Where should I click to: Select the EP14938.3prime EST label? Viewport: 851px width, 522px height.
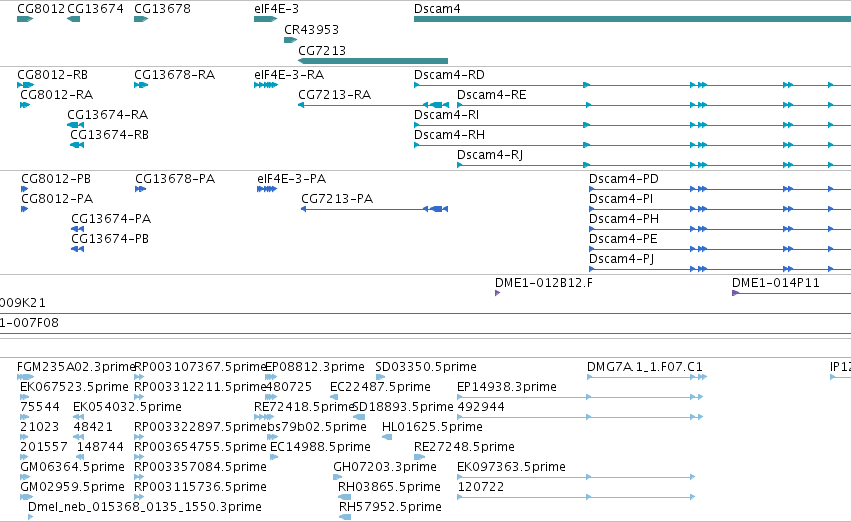click(x=507, y=387)
